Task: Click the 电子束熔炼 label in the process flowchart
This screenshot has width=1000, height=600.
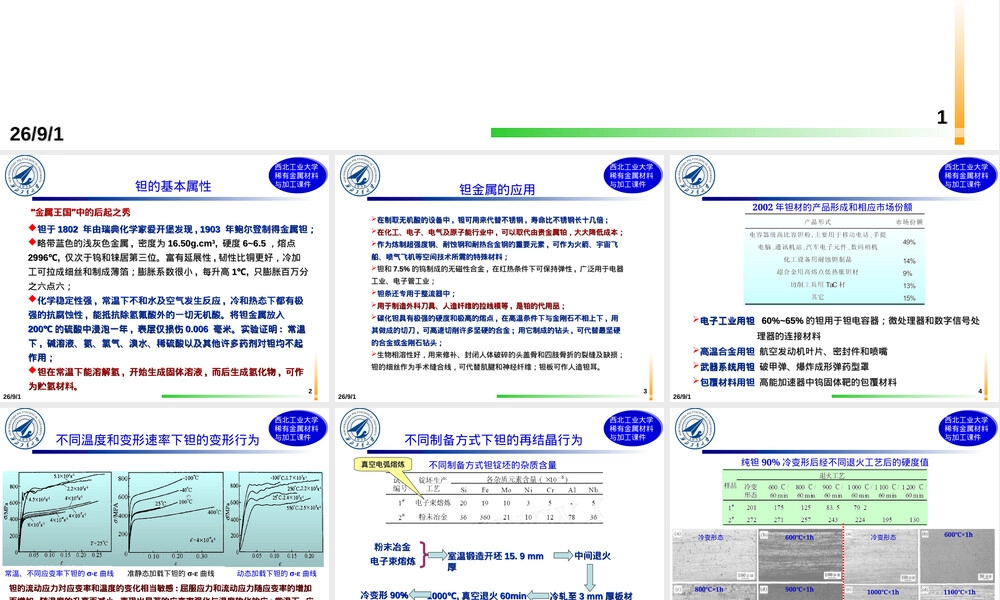Action: tap(392, 561)
